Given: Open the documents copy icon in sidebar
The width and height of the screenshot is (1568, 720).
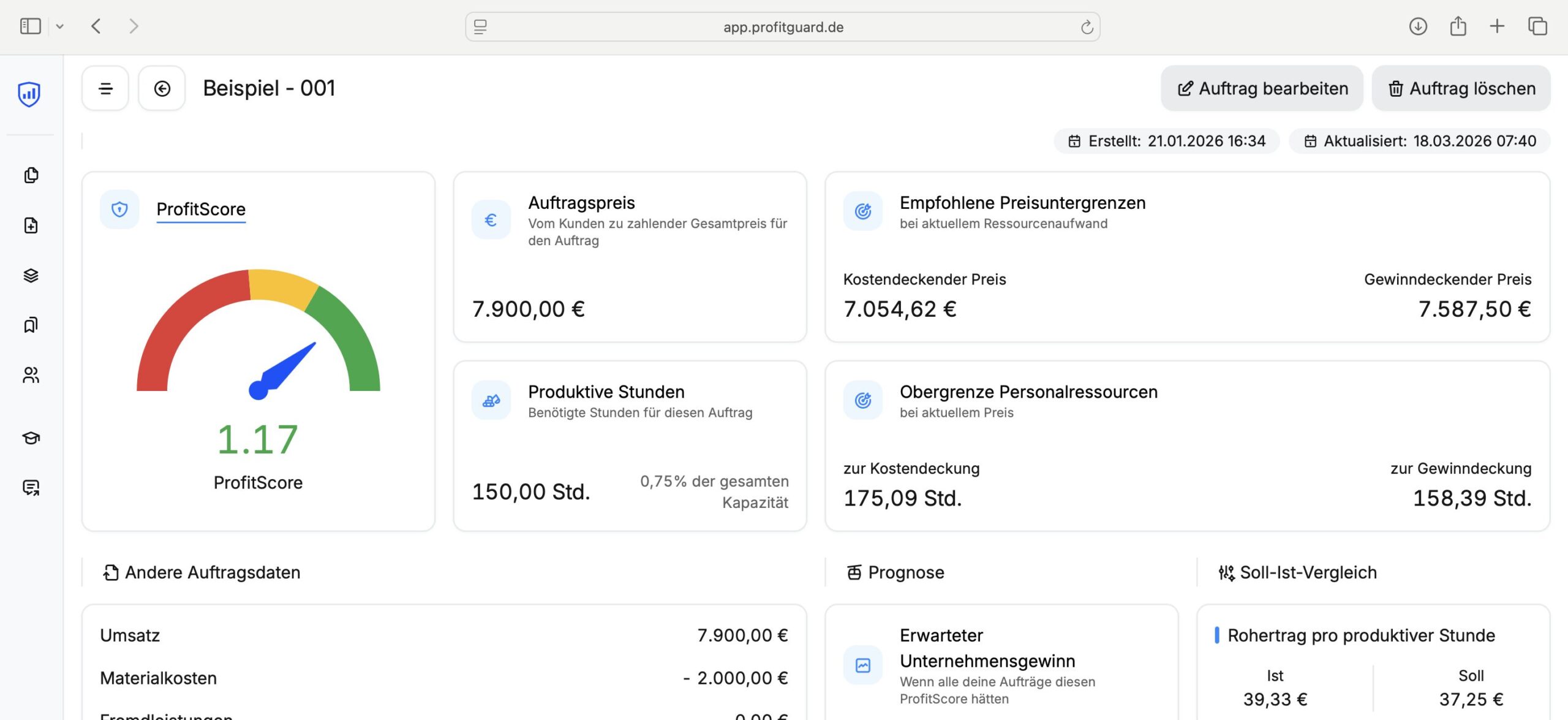Looking at the screenshot, I should pyautogui.click(x=31, y=175).
